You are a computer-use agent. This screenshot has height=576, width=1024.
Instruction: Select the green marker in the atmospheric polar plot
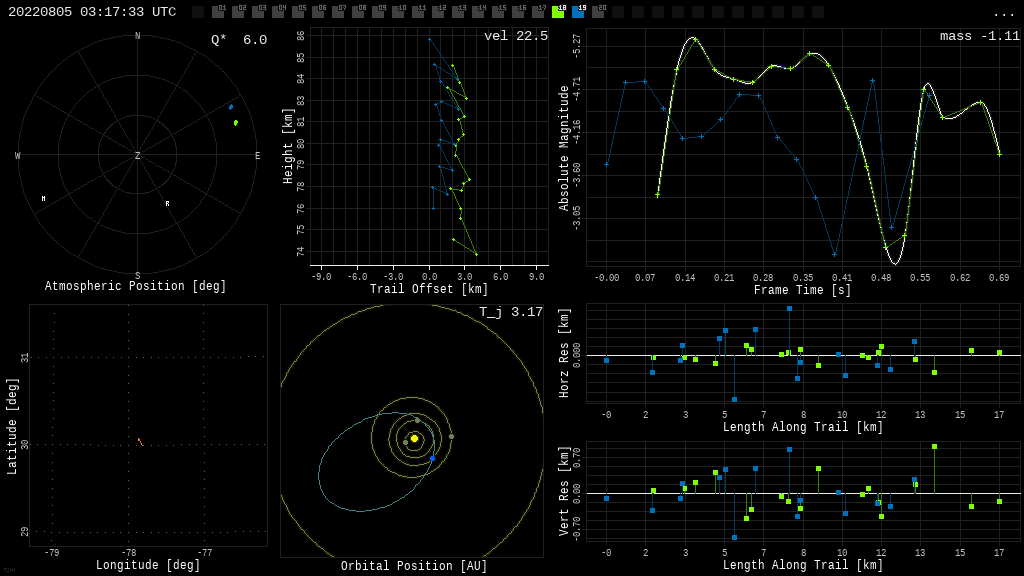236,123
